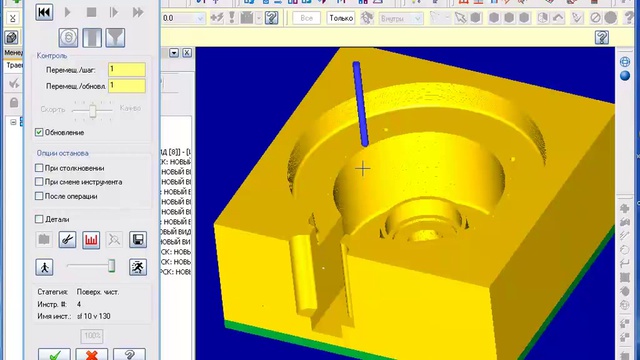The image size is (640, 360).
Task: Click the 3D cube icon at left edge
Action: (12, 38)
